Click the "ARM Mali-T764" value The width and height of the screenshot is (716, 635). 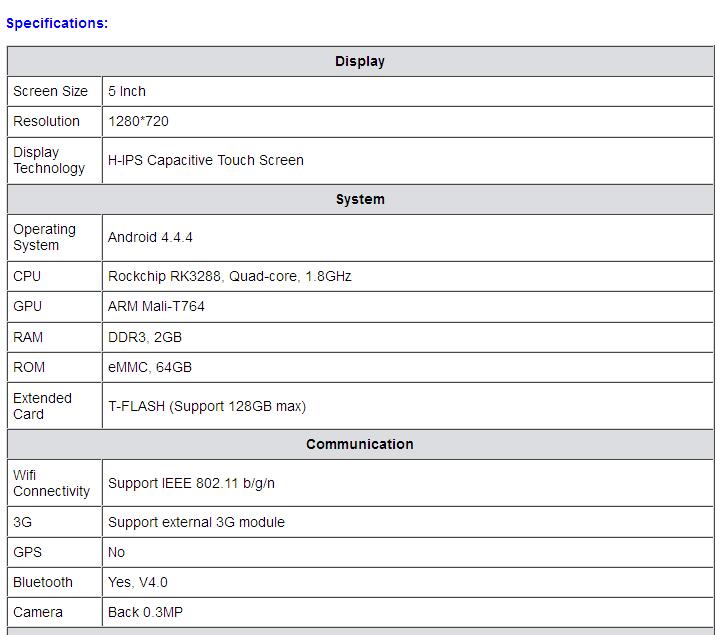click(156, 306)
